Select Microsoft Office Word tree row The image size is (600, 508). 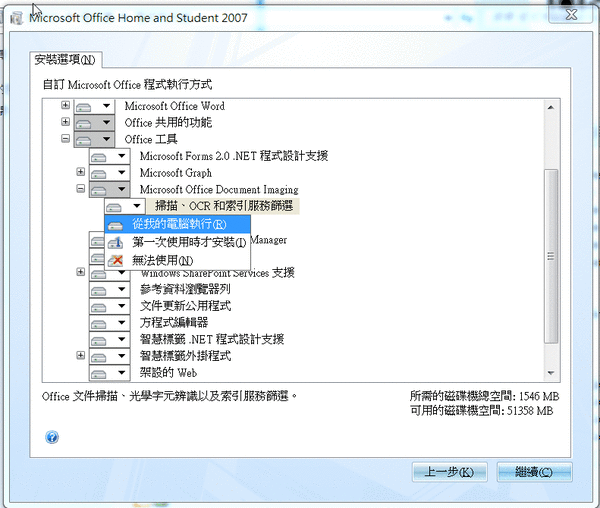[174, 106]
